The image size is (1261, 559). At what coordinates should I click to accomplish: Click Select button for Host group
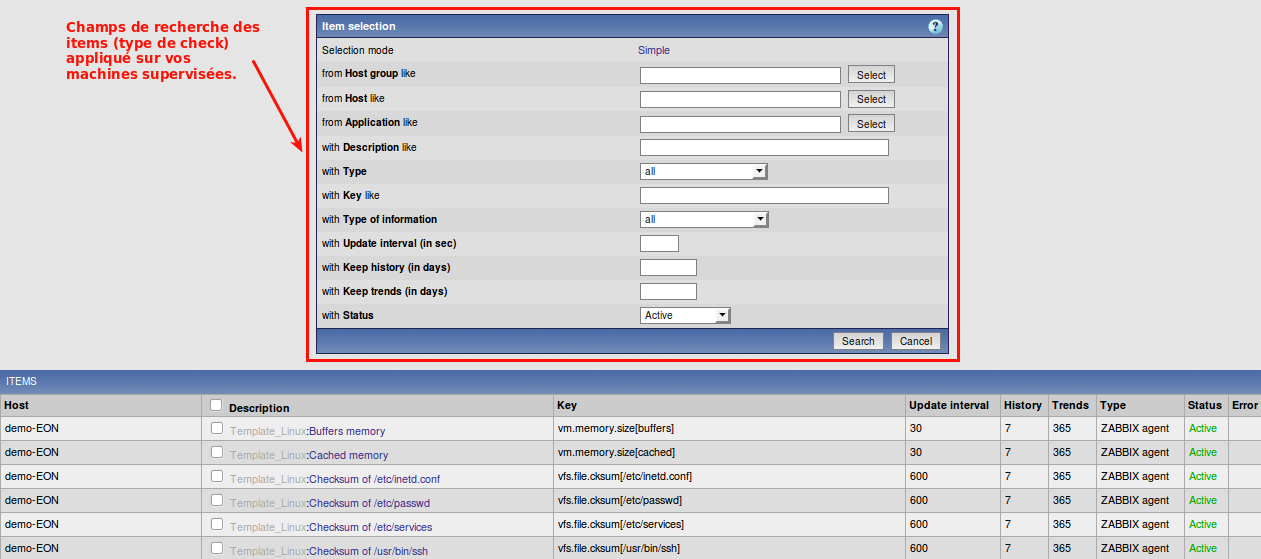(871, 75)
